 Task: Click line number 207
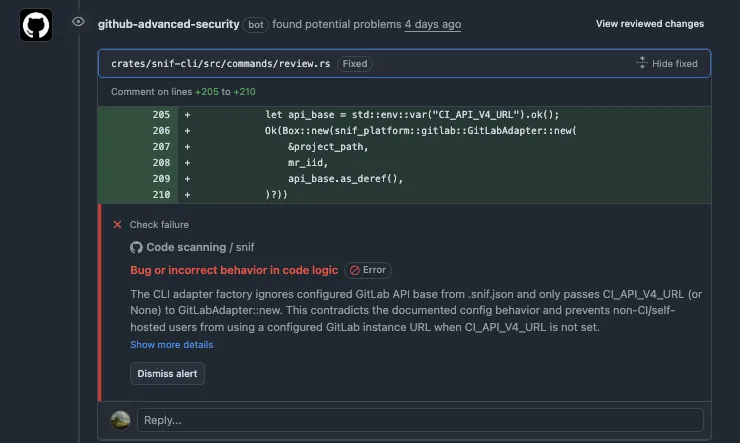coord(161,147)
